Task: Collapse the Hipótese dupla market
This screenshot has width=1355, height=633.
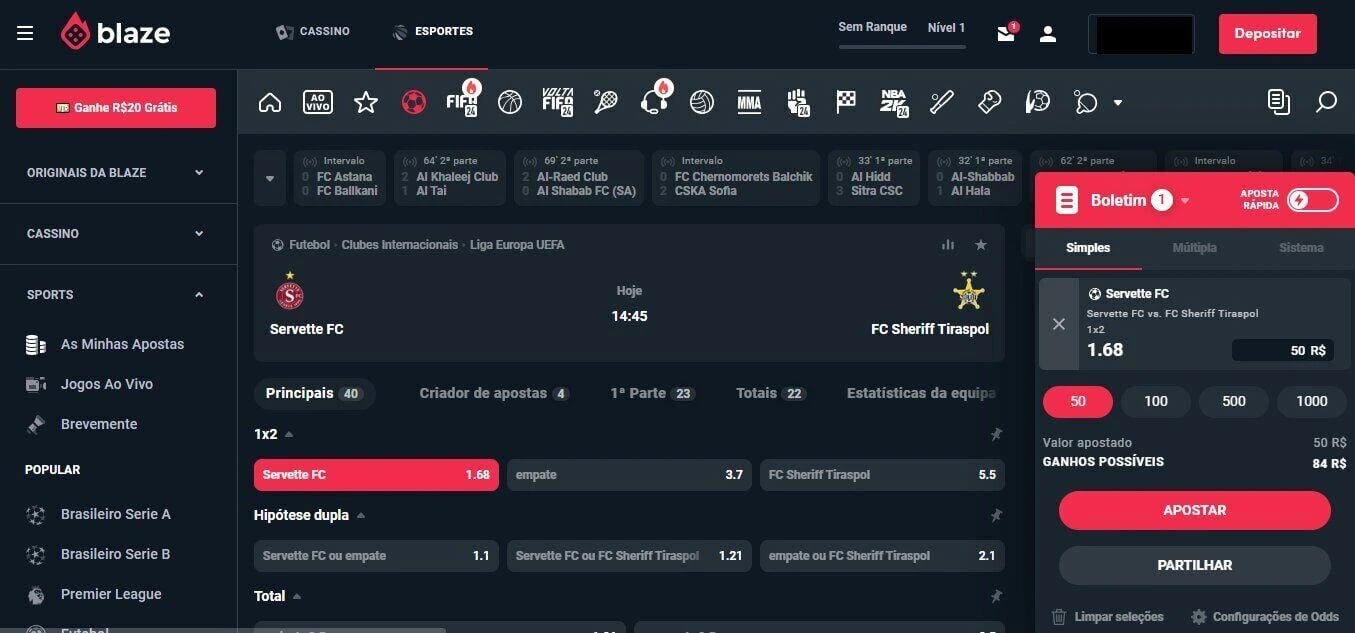Action: coord(361,515)
